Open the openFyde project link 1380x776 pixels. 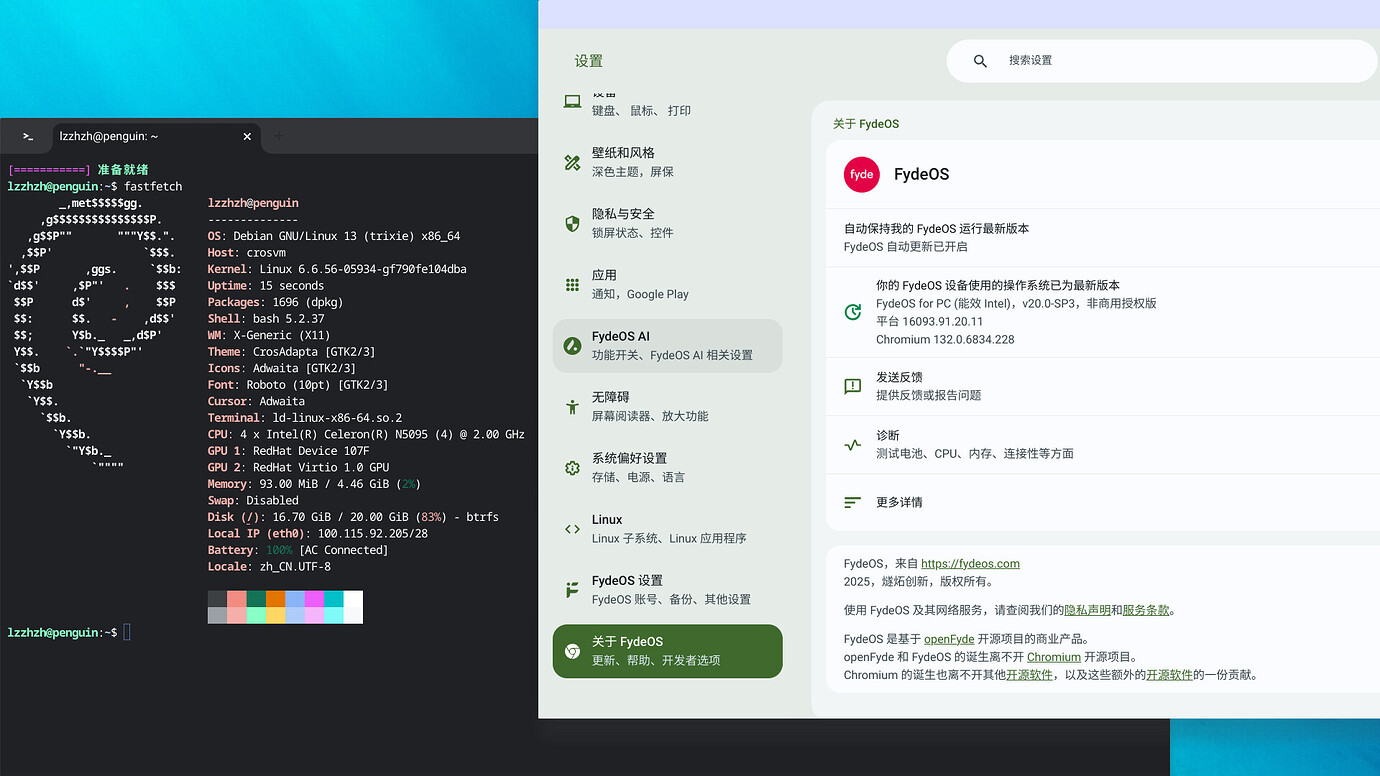[948, 638]
